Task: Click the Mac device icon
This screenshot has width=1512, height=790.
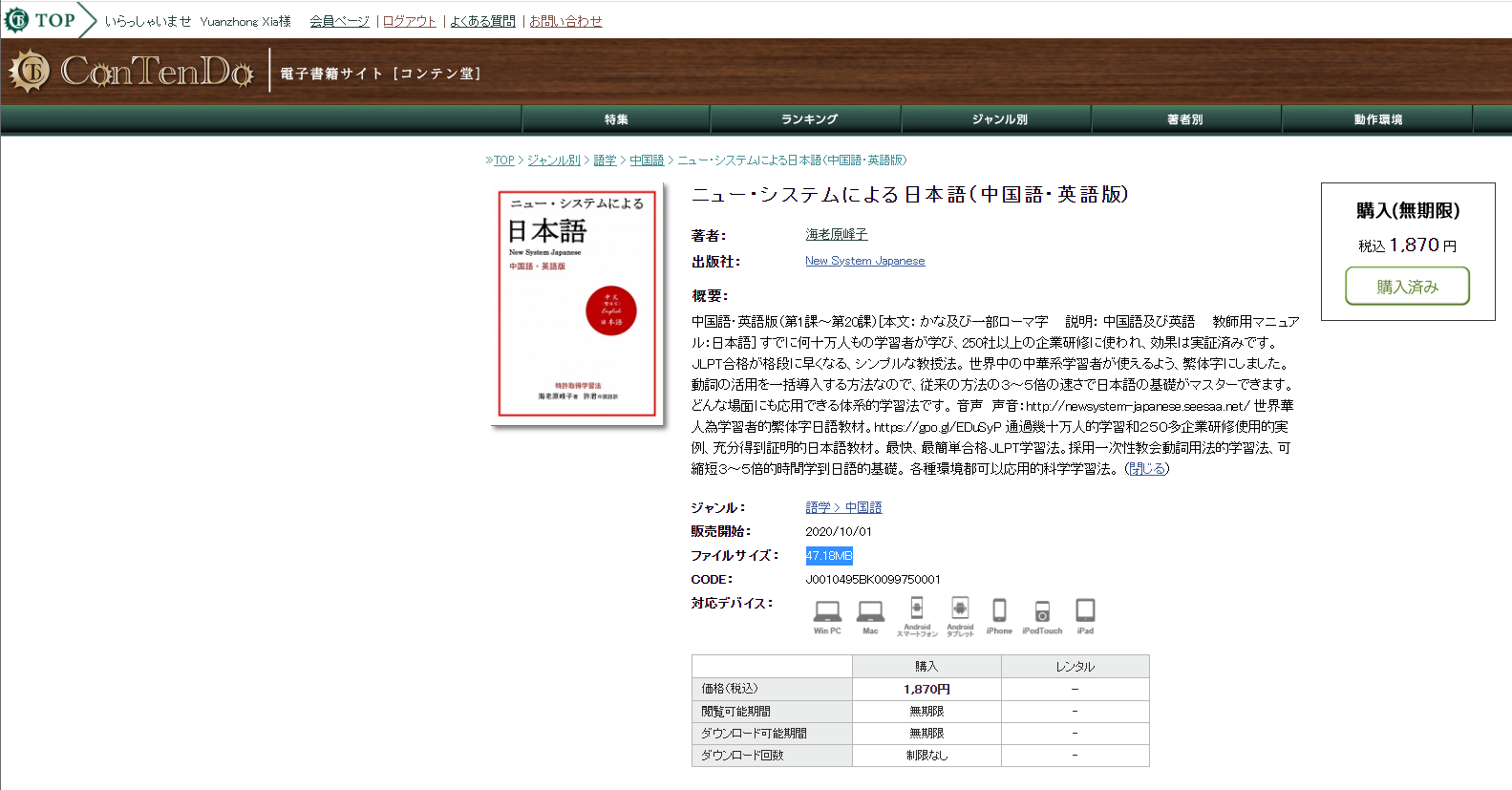Action: coord(870,617)
